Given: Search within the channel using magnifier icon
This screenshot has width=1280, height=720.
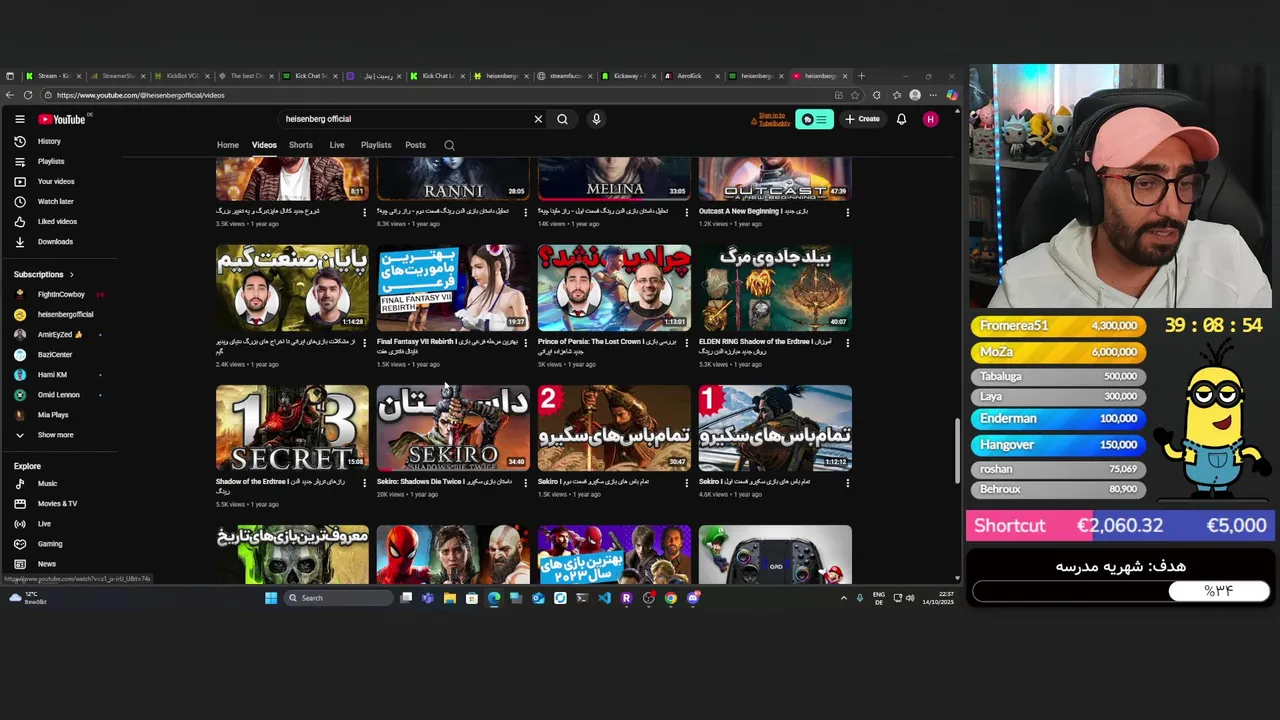Looking at the screenshot, I should [x=449, y=146].
